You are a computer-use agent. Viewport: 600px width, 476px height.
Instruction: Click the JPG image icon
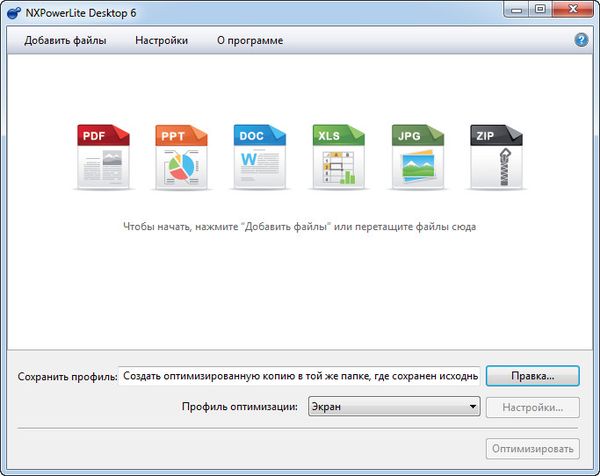(x=418, y=157)
